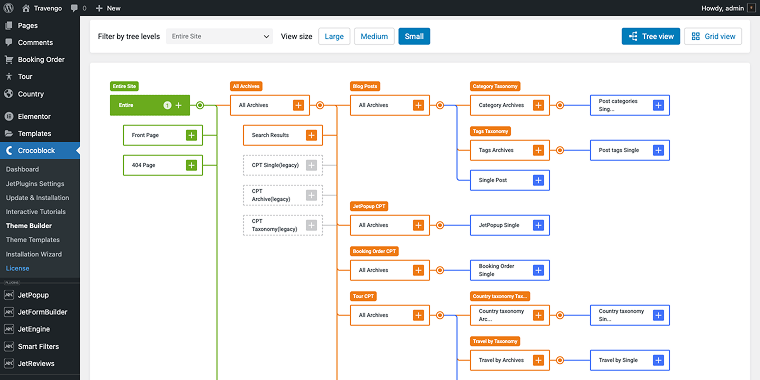Screen dimensions: 760x380
Task: Add template to CPT Archive(legacy) node
Action: pos(311,195)
